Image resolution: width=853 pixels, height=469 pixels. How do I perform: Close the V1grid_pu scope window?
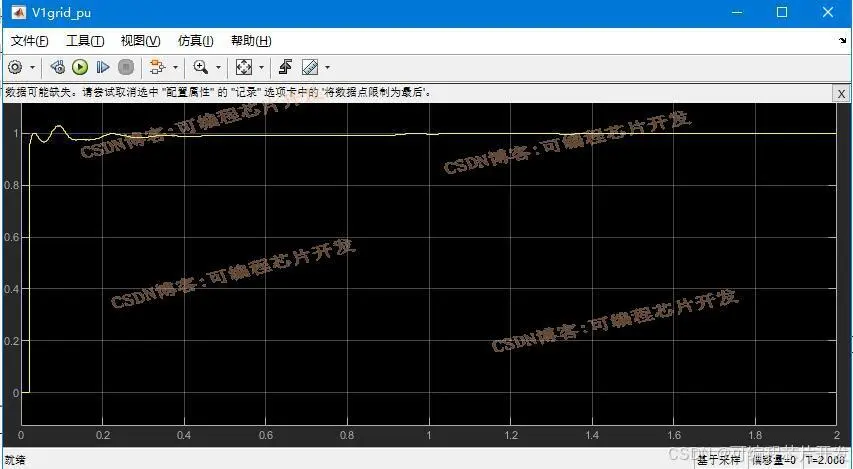pyautogui.click(x=828, y=13)
